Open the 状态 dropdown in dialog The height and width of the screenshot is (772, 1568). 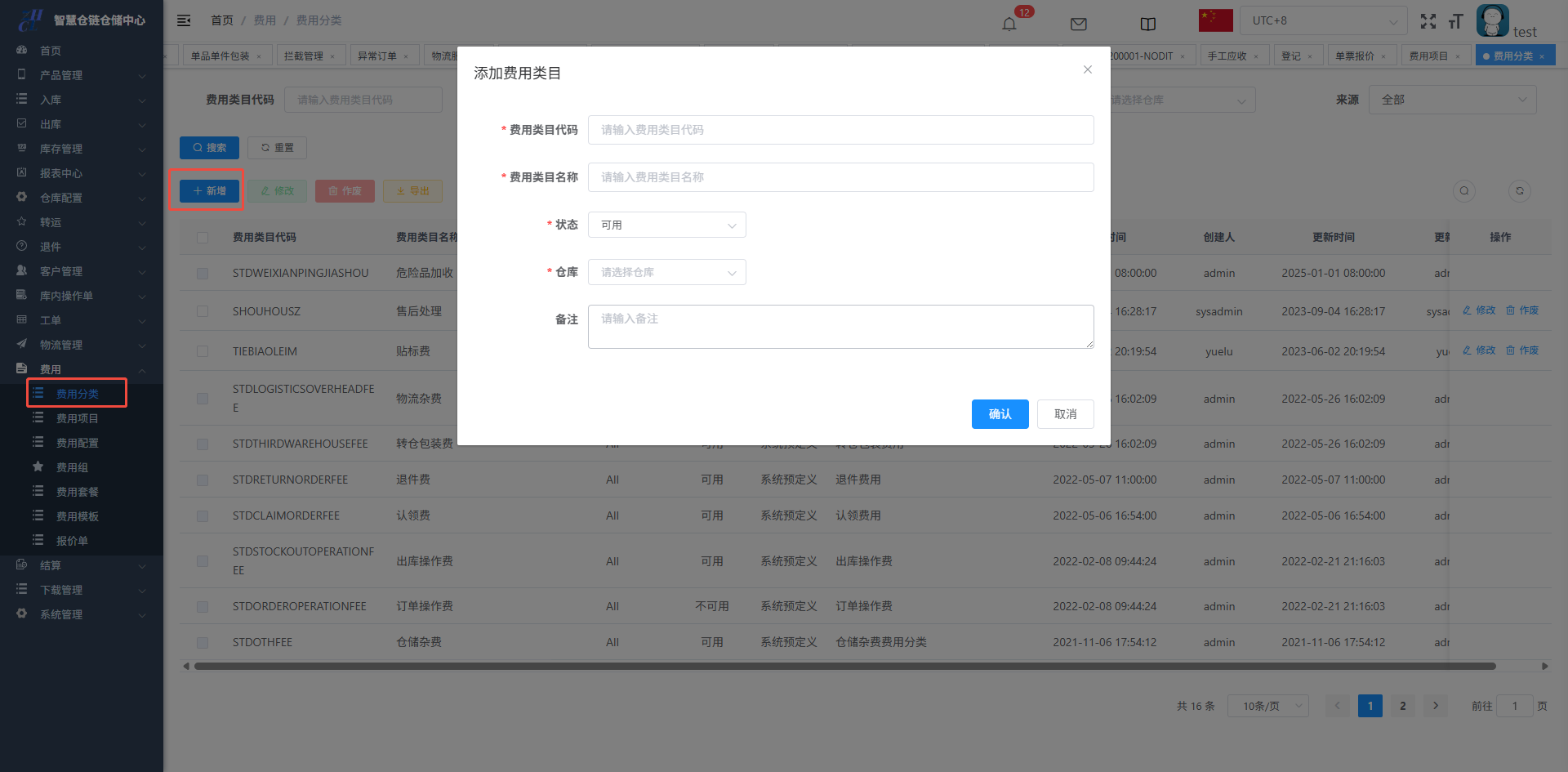(x=666, y=225)
